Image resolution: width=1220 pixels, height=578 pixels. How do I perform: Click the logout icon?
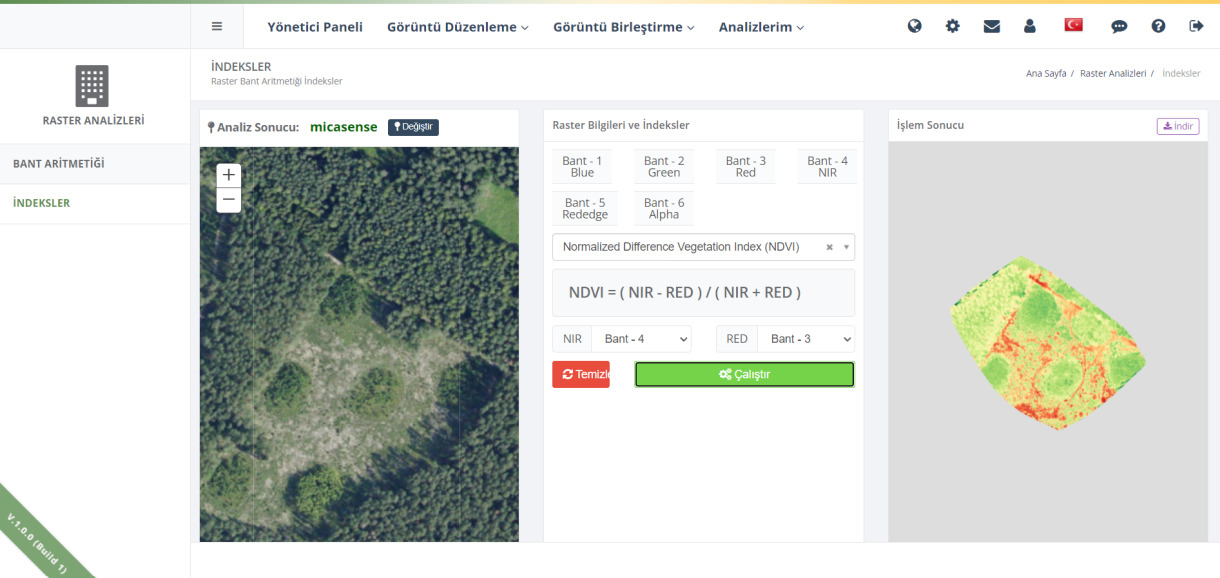pyautogui.click(x=1196, y=27)
